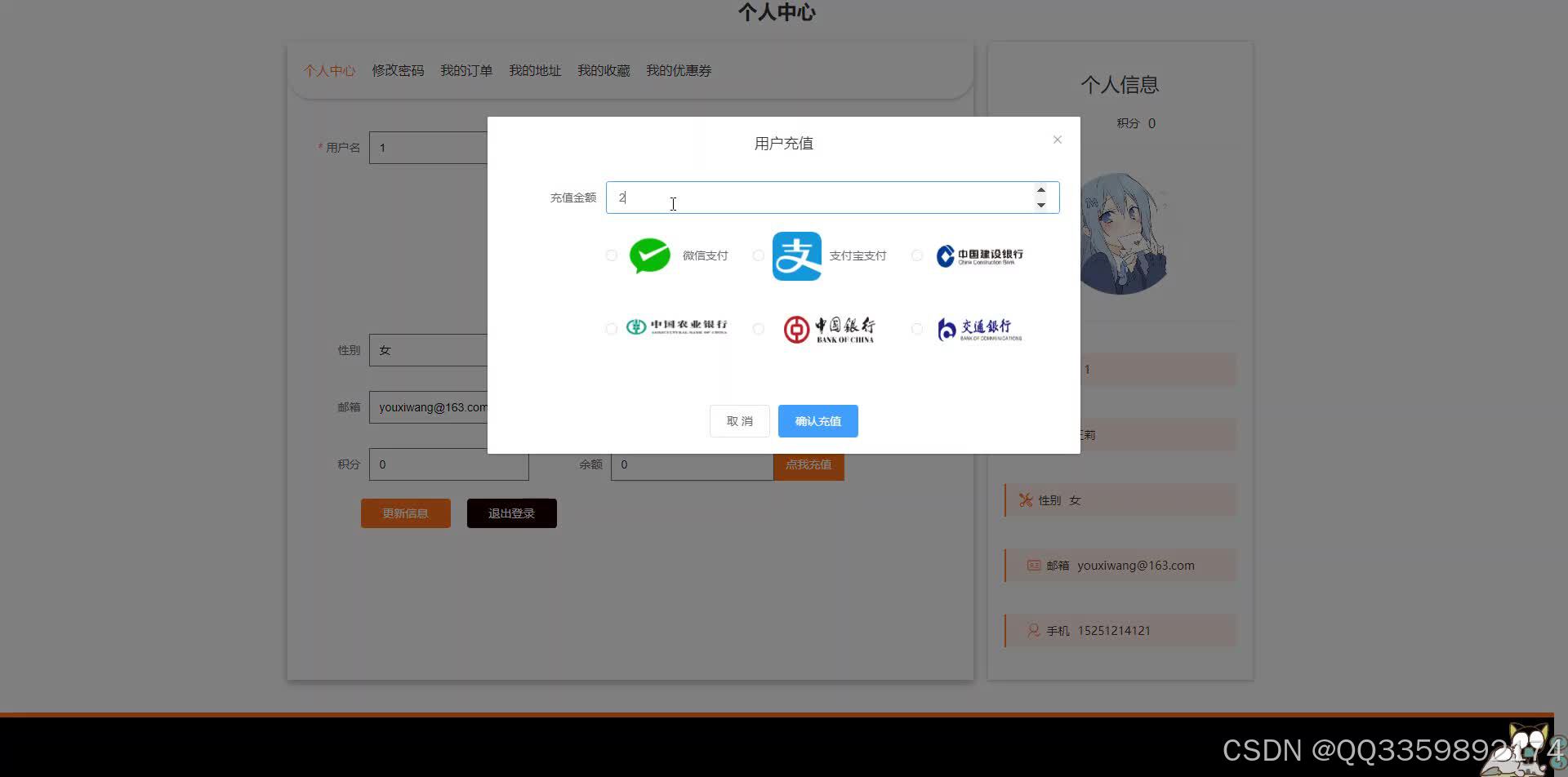Screen dimensions: 1568x777
Task: Select Agricultural Bank of China radio button
Action: [611, 328]
